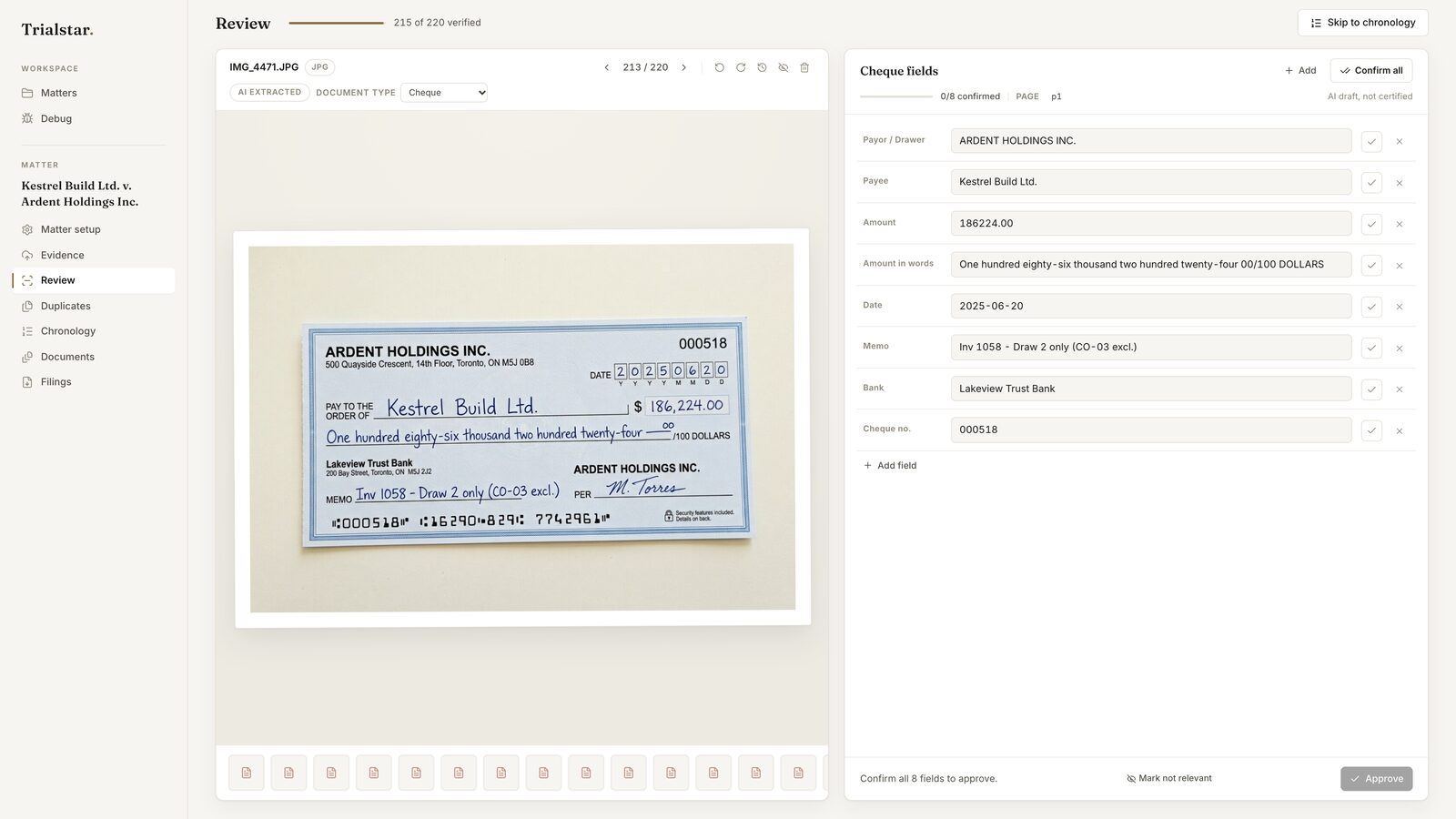Remove the Amount in words field
Screen dimensions: 1456x819
pyautogui.click(x=1400, y=266)
